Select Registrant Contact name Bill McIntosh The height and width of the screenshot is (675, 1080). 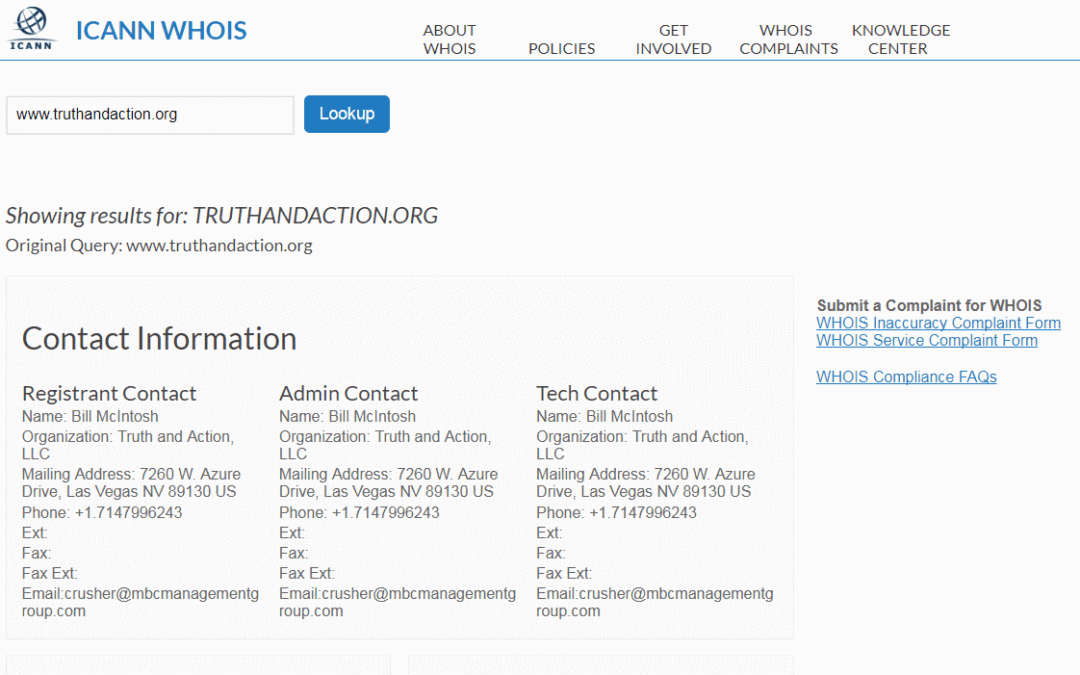(x=90, y=417)
